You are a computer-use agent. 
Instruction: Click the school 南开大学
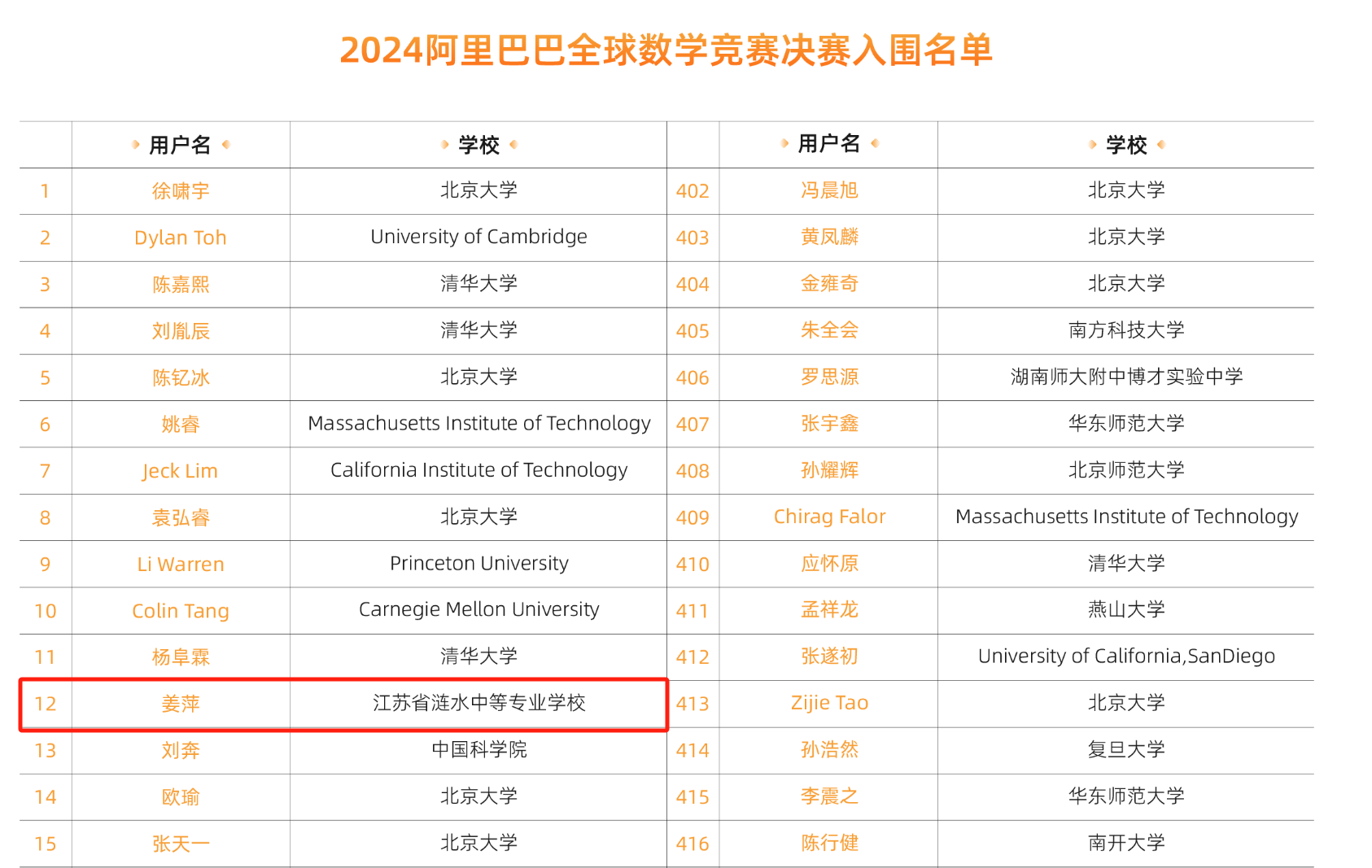(1126, 843)
